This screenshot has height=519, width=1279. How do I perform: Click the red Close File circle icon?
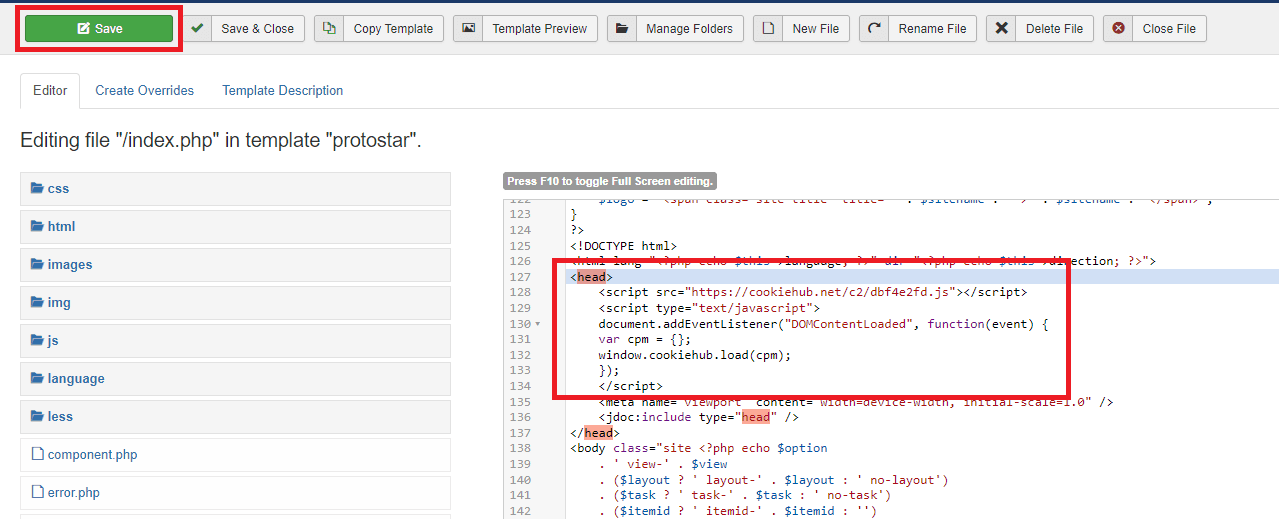(x=1118, y=29)
